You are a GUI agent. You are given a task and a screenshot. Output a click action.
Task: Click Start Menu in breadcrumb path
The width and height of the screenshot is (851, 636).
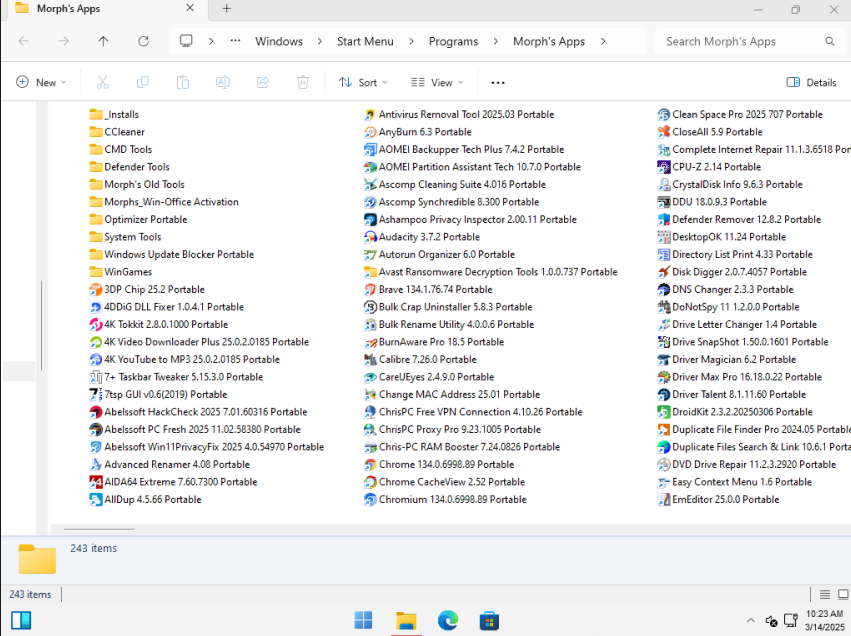365,41
